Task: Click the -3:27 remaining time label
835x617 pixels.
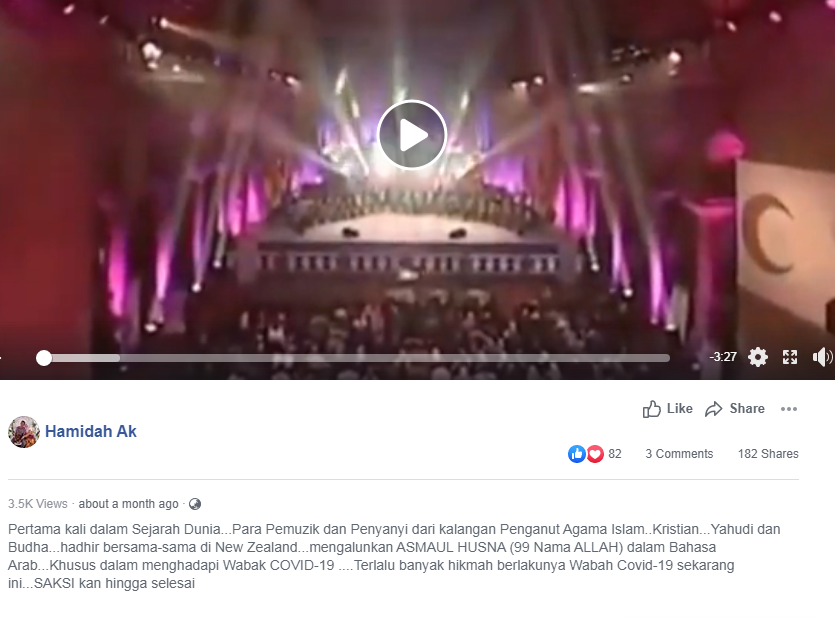Action: click(723, 357)
